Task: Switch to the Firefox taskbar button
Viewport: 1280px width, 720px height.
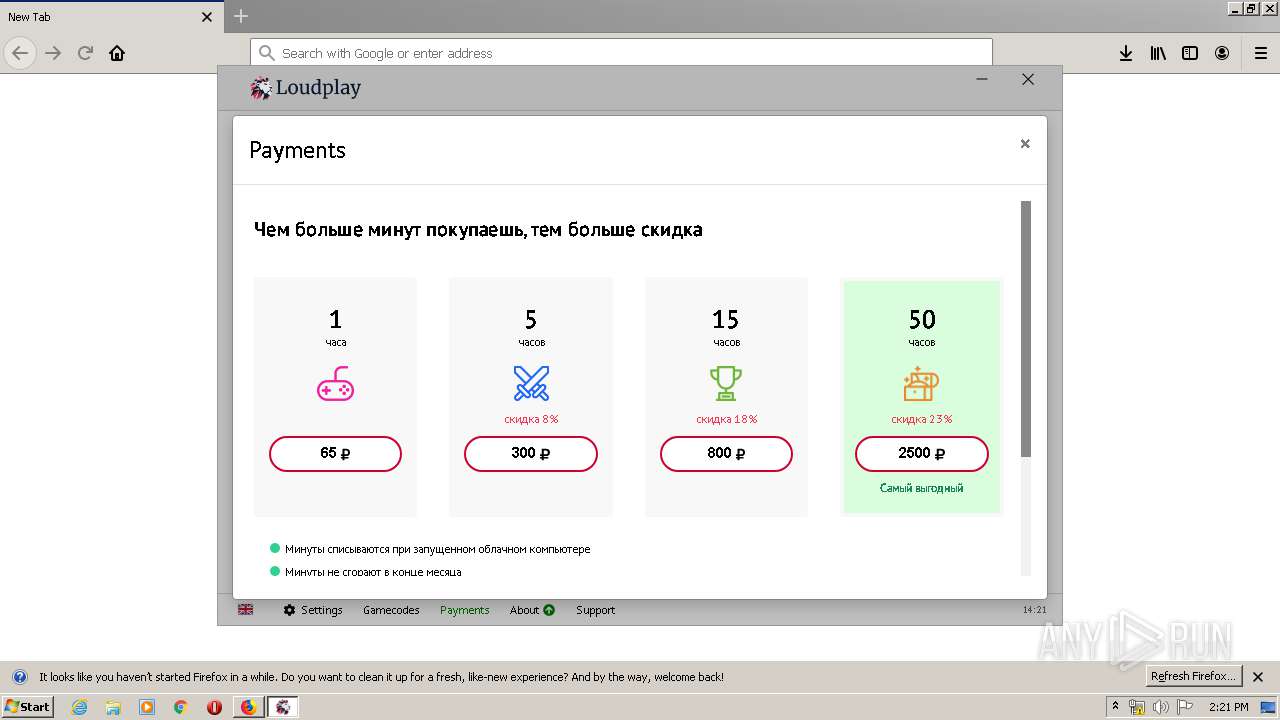Action: [248, 707]
